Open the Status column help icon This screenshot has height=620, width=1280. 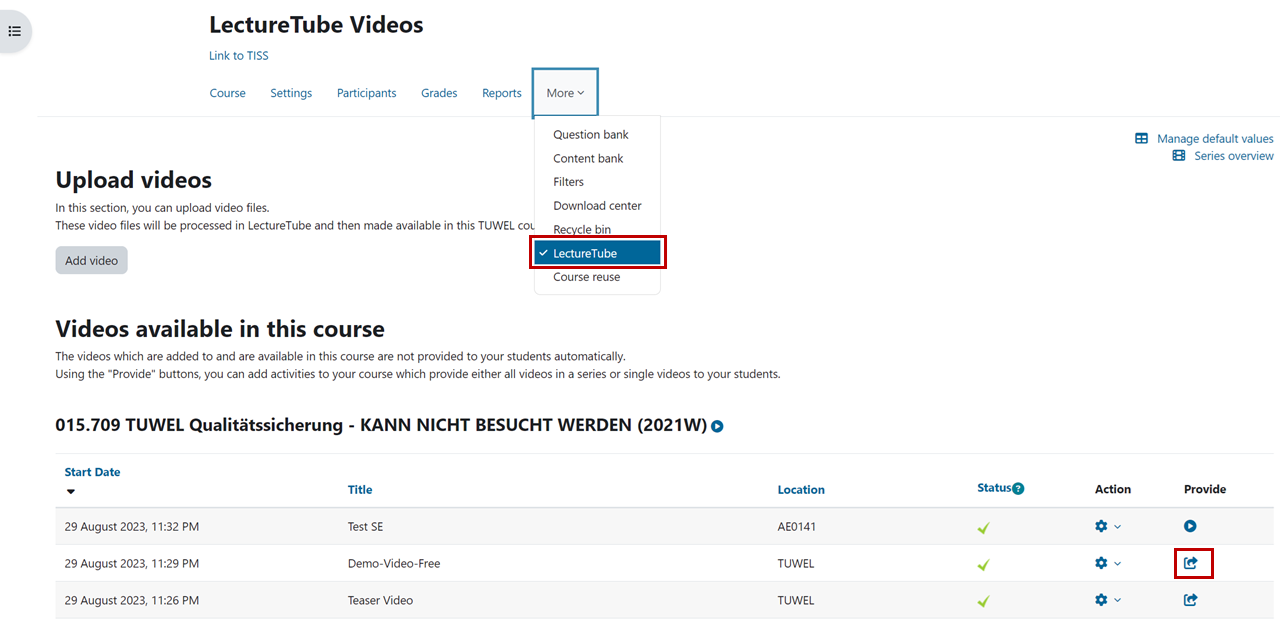click(x=1018, y=489)
